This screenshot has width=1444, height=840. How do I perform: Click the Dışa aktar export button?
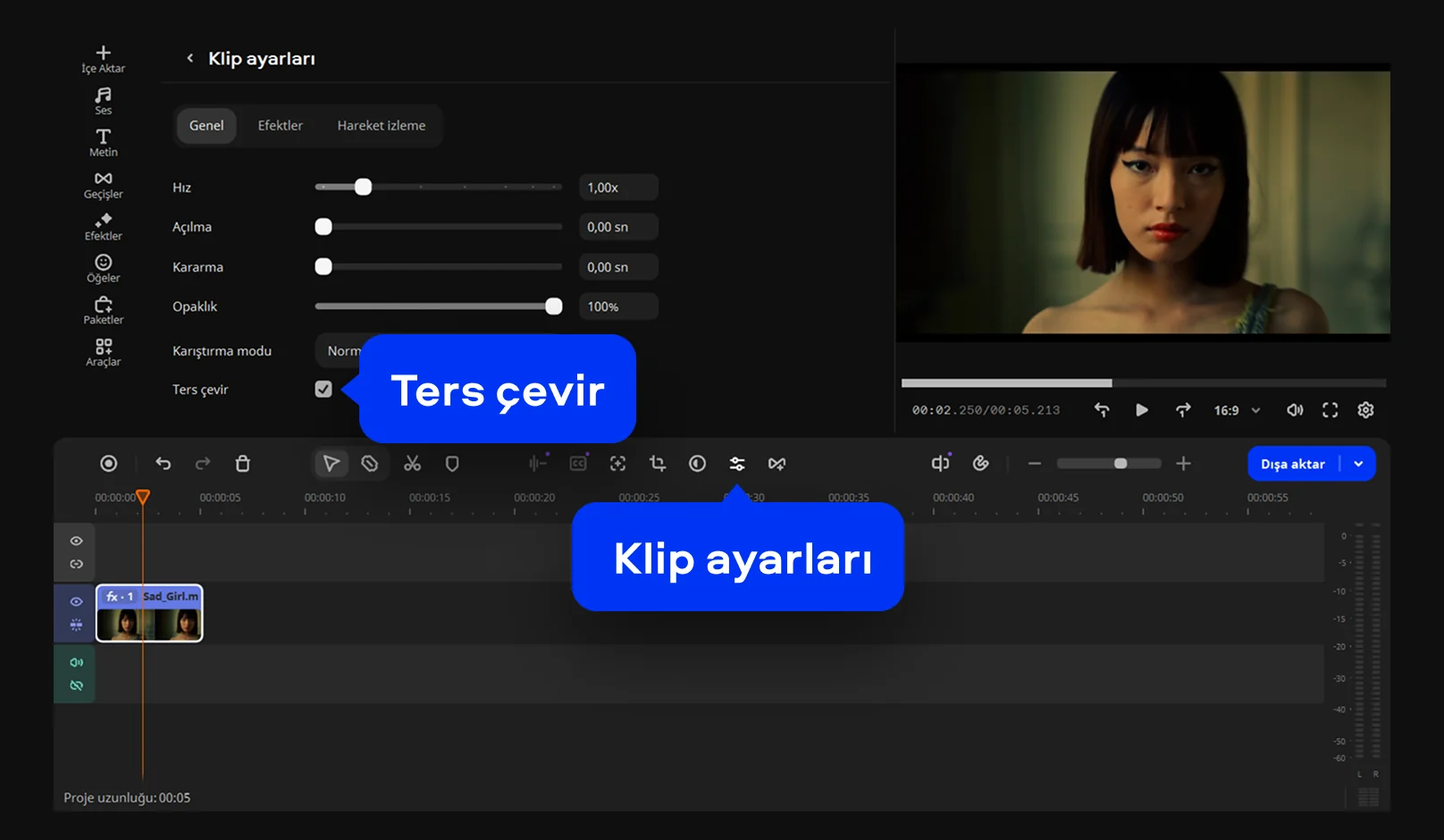(1292, 464)
